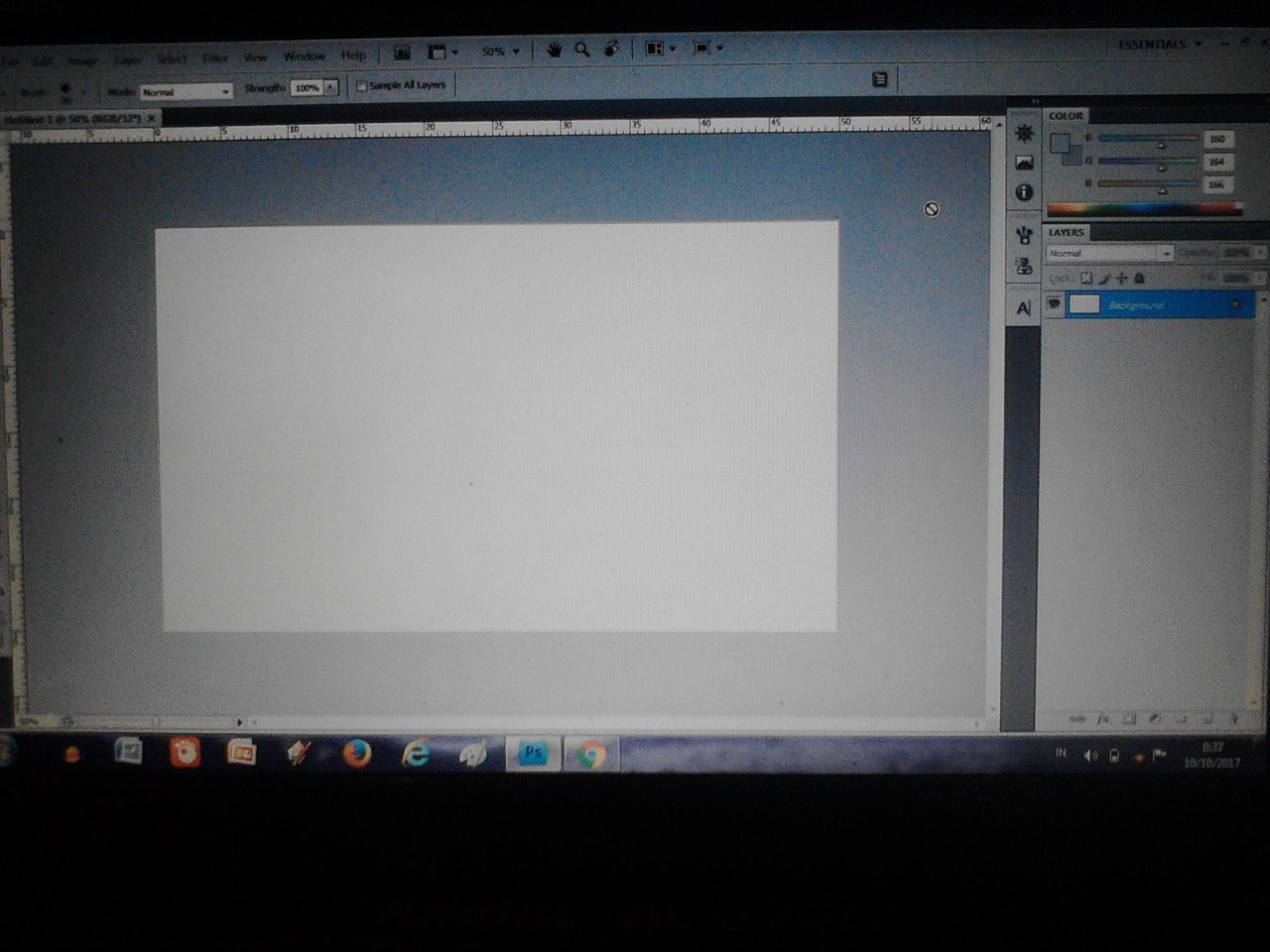This screenshot has height=952, width=1270.
Task: Open the Brushes panel icon in dock
Action: (1024, 235)
